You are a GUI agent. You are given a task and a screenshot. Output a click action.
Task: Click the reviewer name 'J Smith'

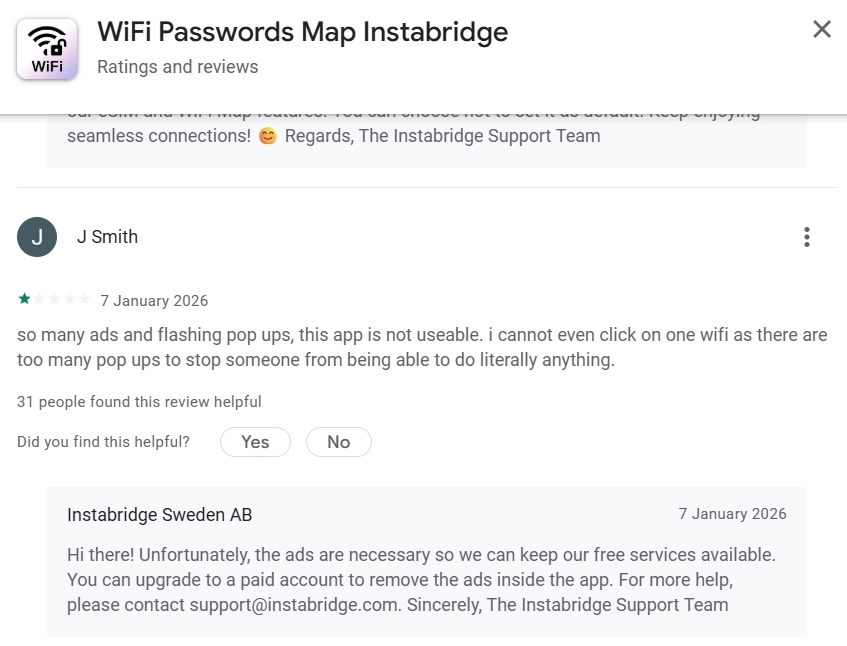[107, 237]
